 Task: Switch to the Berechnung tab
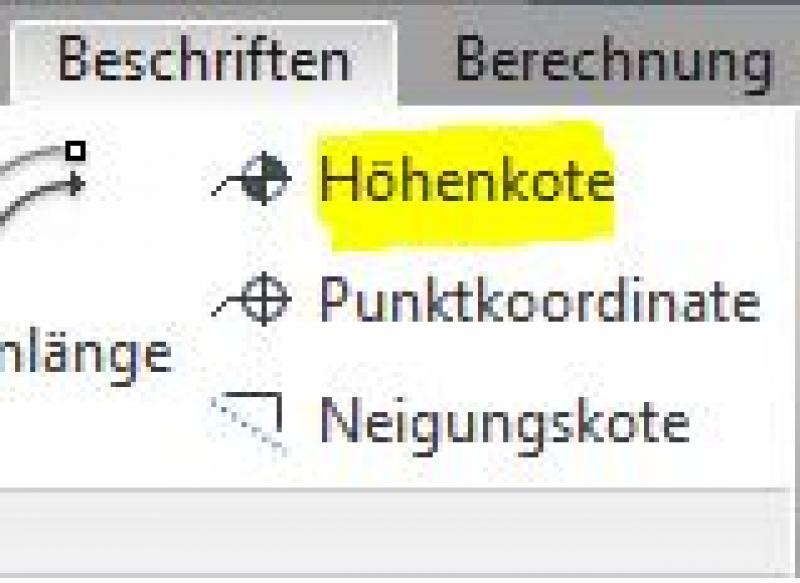(x=612, y=61)
